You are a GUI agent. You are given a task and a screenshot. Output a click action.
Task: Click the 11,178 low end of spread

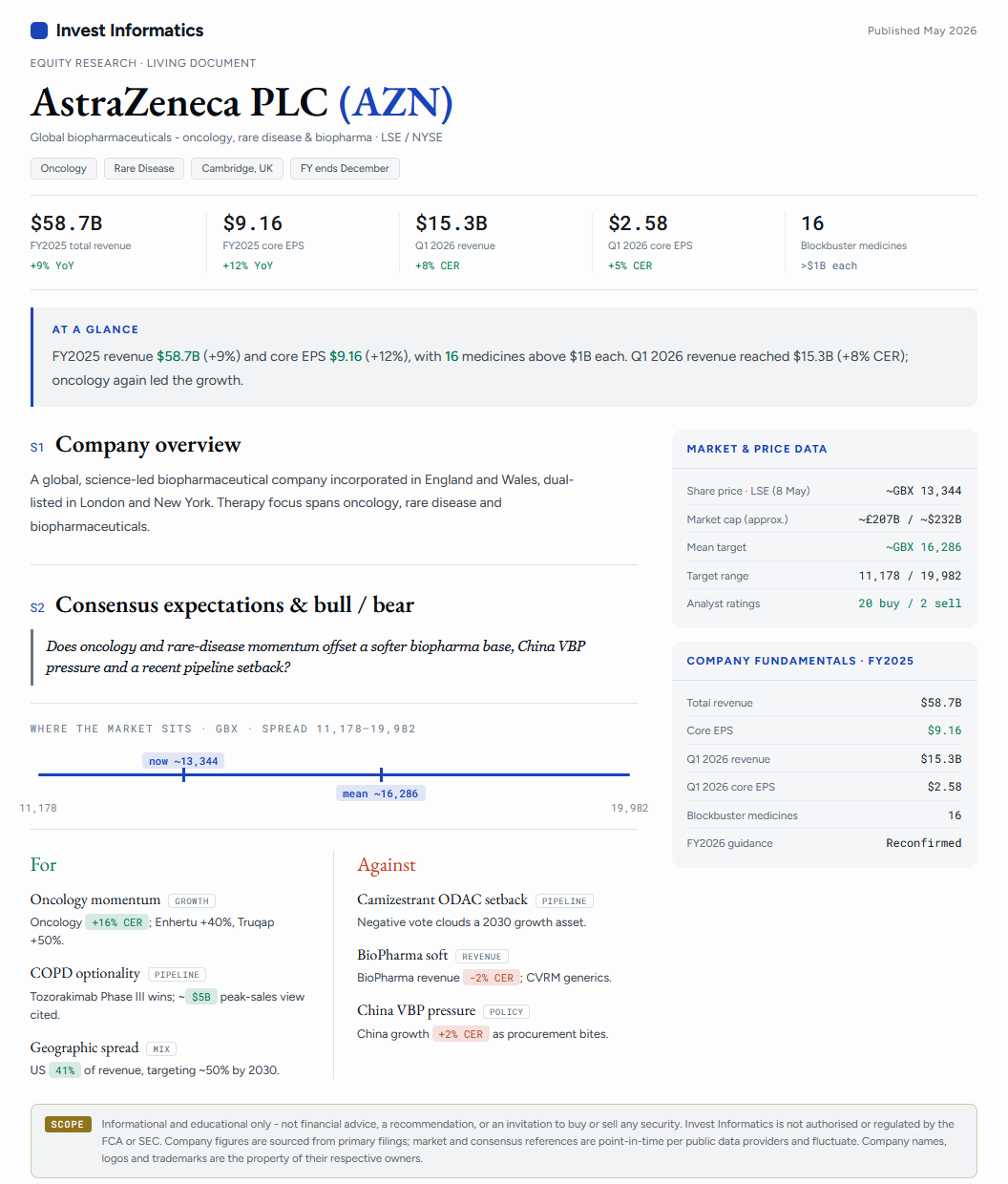[x=38, y=808]
